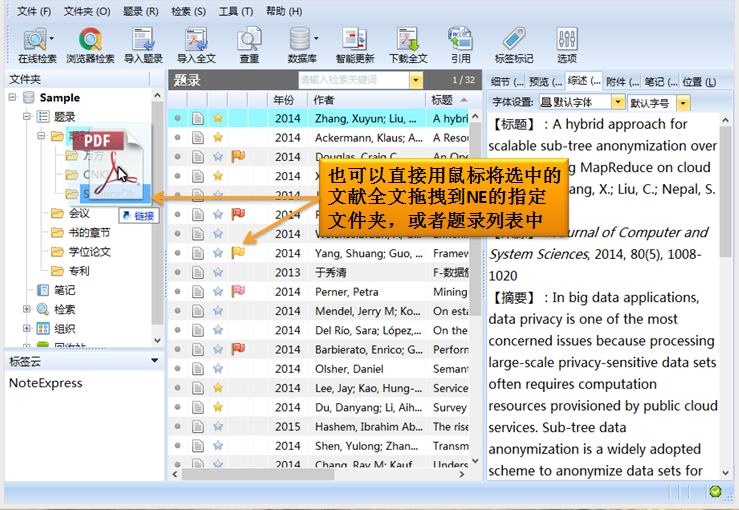This screenshot has height=510, width=739.
Task: Open the search keyword dropdown arrow
Action: tap(416, 81)
